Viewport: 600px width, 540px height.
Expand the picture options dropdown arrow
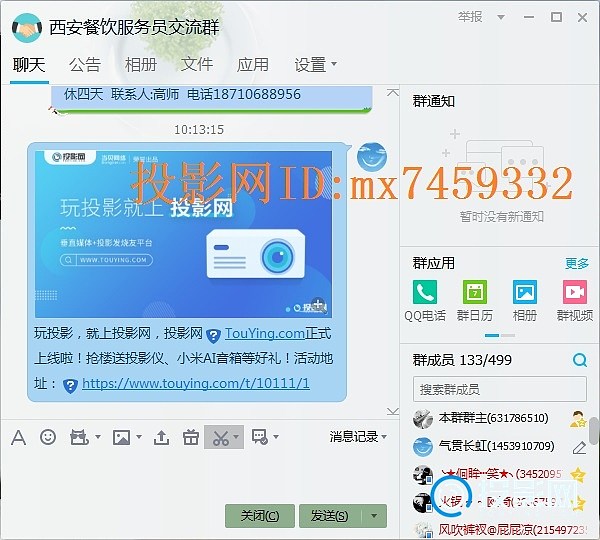pos(139,437)
